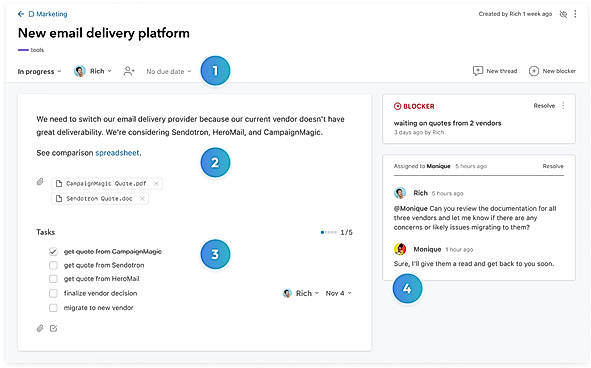Click the attachment paperclip beside the file list
The width and height of the screenshot is (591, 368).
pyautogui.click(x=40, y=182)
